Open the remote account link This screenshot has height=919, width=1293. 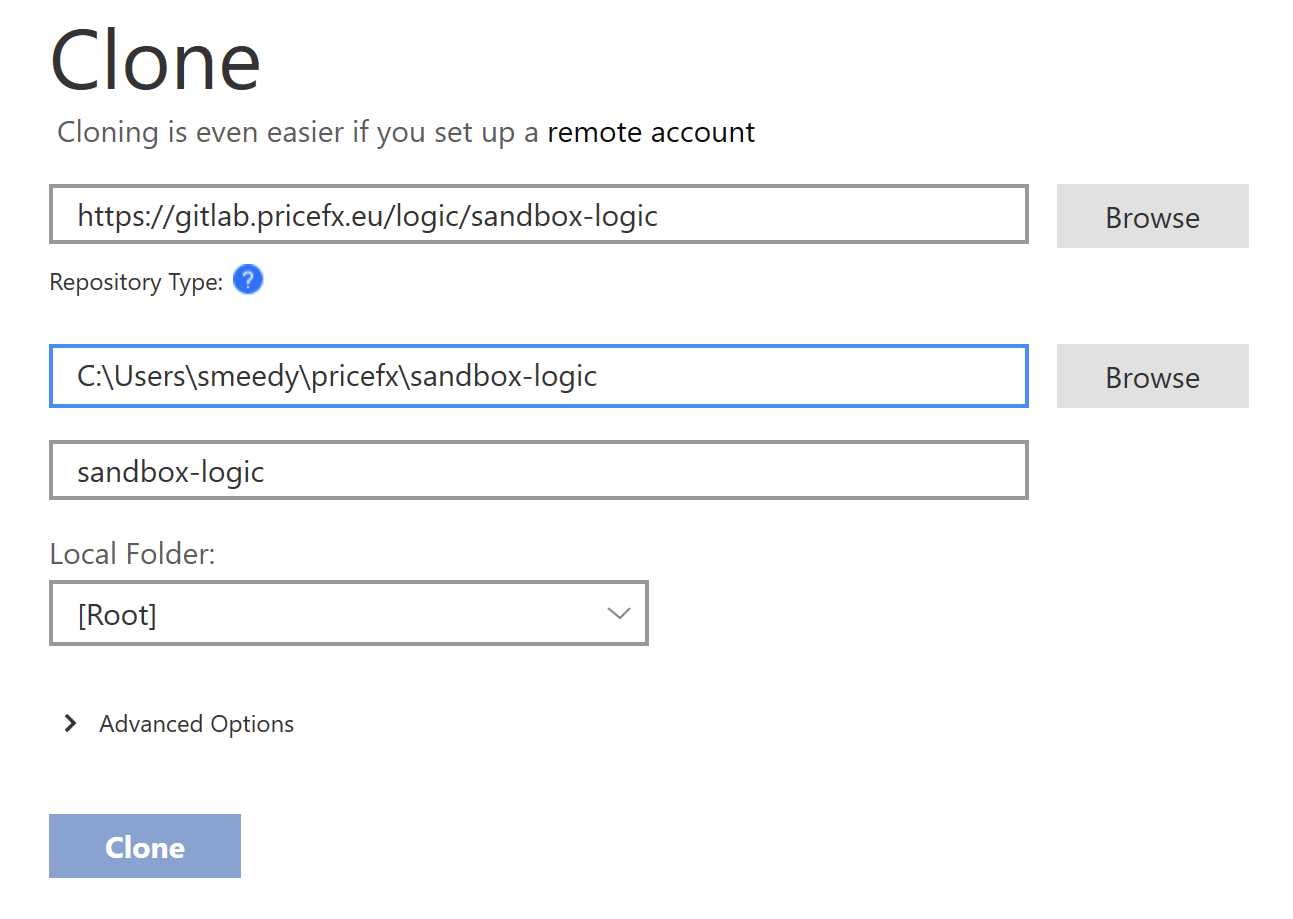(651, 132)
